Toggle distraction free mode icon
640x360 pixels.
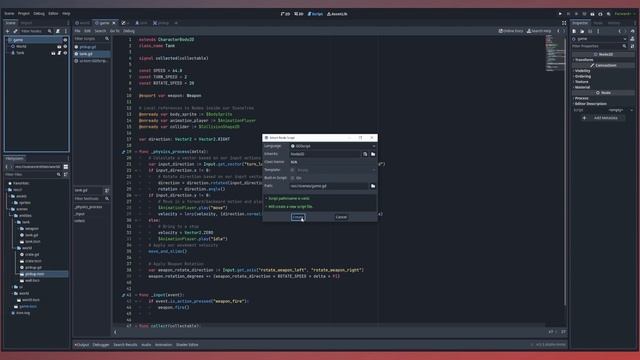pyautogui.click(x=564, y=23)
